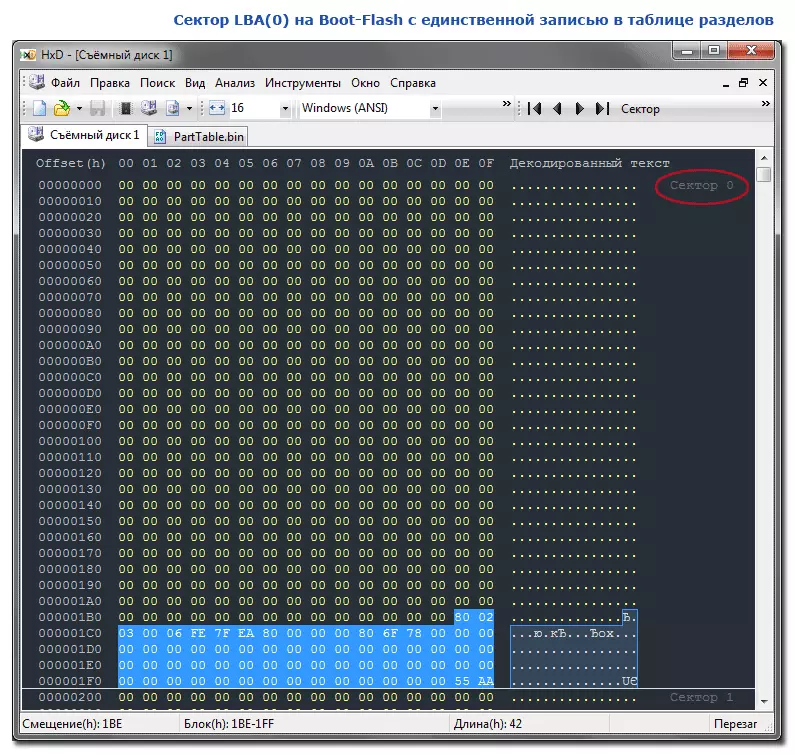Open the Окно menu

pyautogui.click(x=365, y=83)
